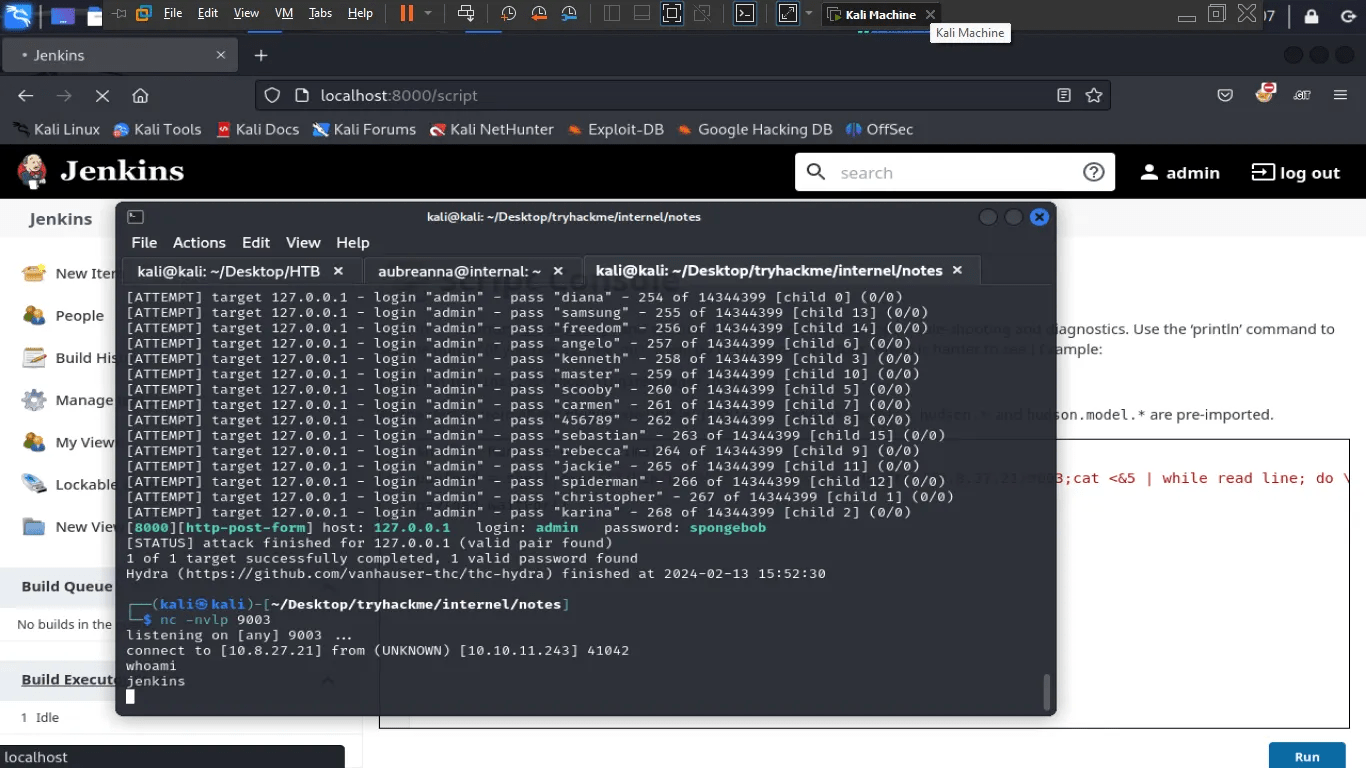Take a VM snapshot with the clock icon
Viewport: 1366px width, 768px height.
point(509,14)
